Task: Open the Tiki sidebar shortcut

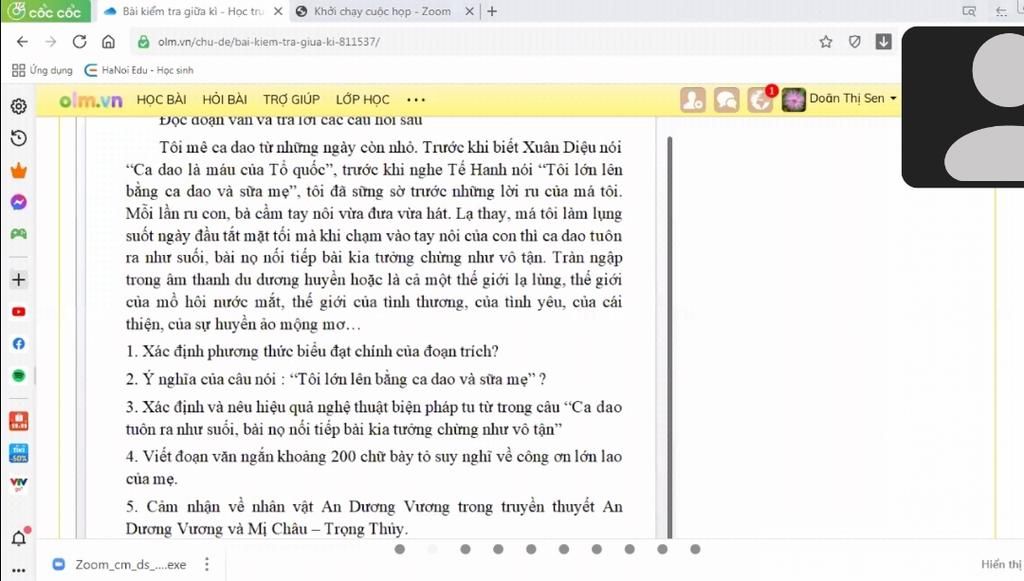Action: 18,452
